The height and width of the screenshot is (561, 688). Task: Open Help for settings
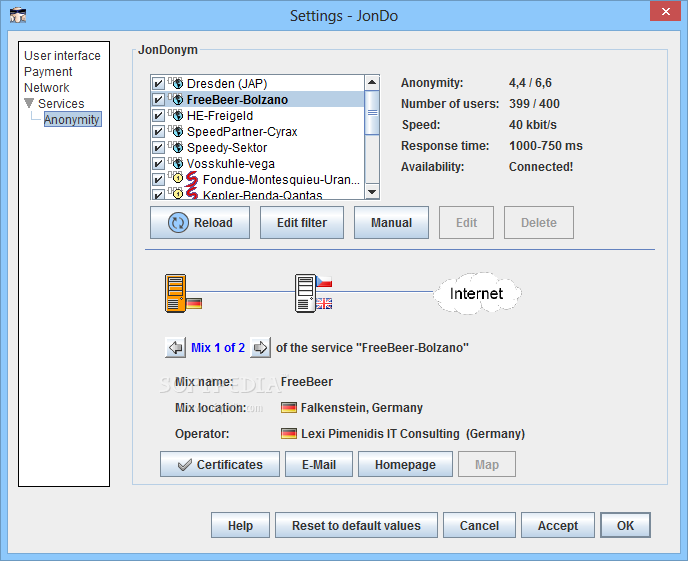[x=240, y=525]
